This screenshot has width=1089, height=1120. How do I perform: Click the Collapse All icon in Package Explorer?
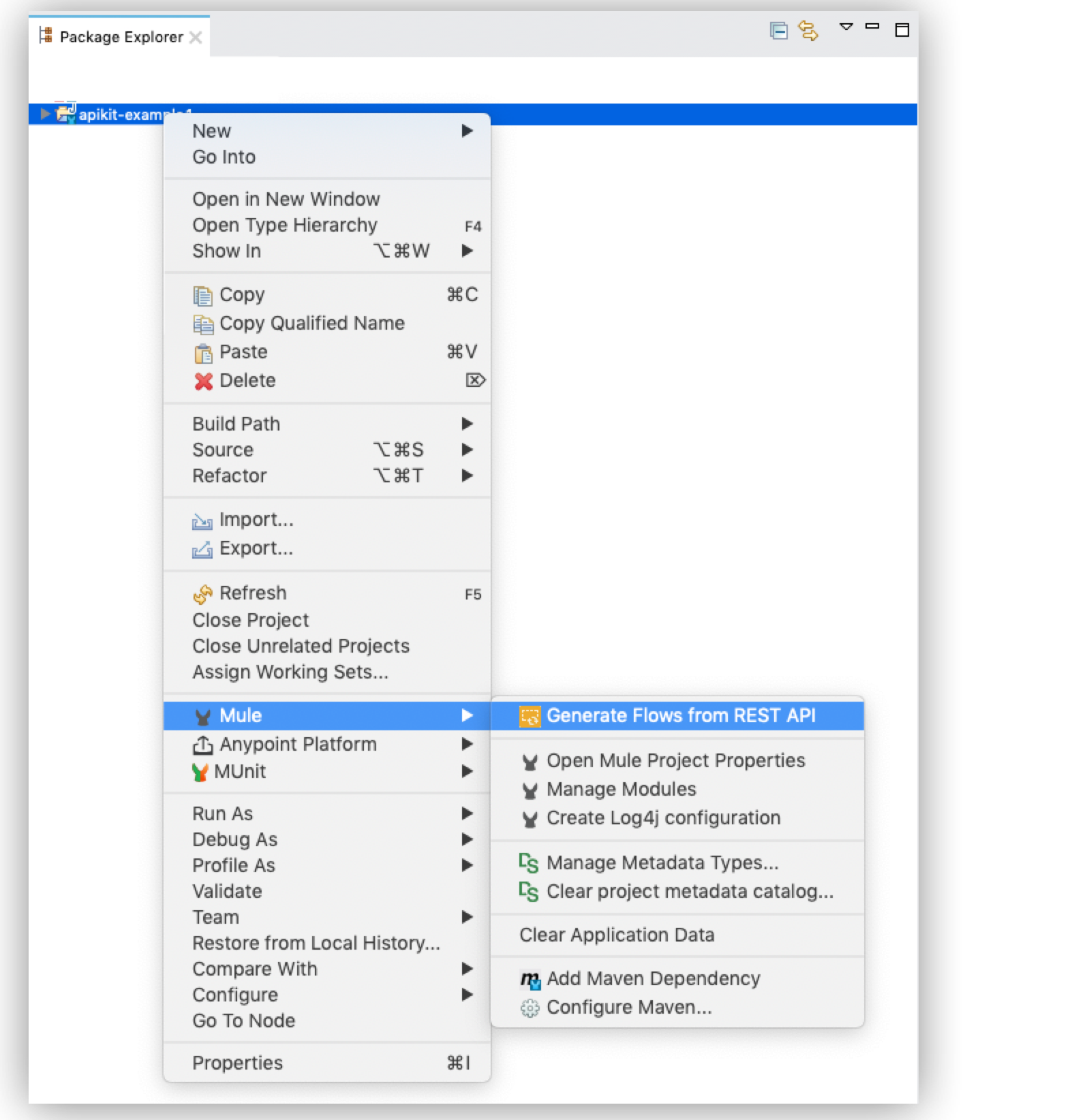pyautogui.click(x=778, y=31)
